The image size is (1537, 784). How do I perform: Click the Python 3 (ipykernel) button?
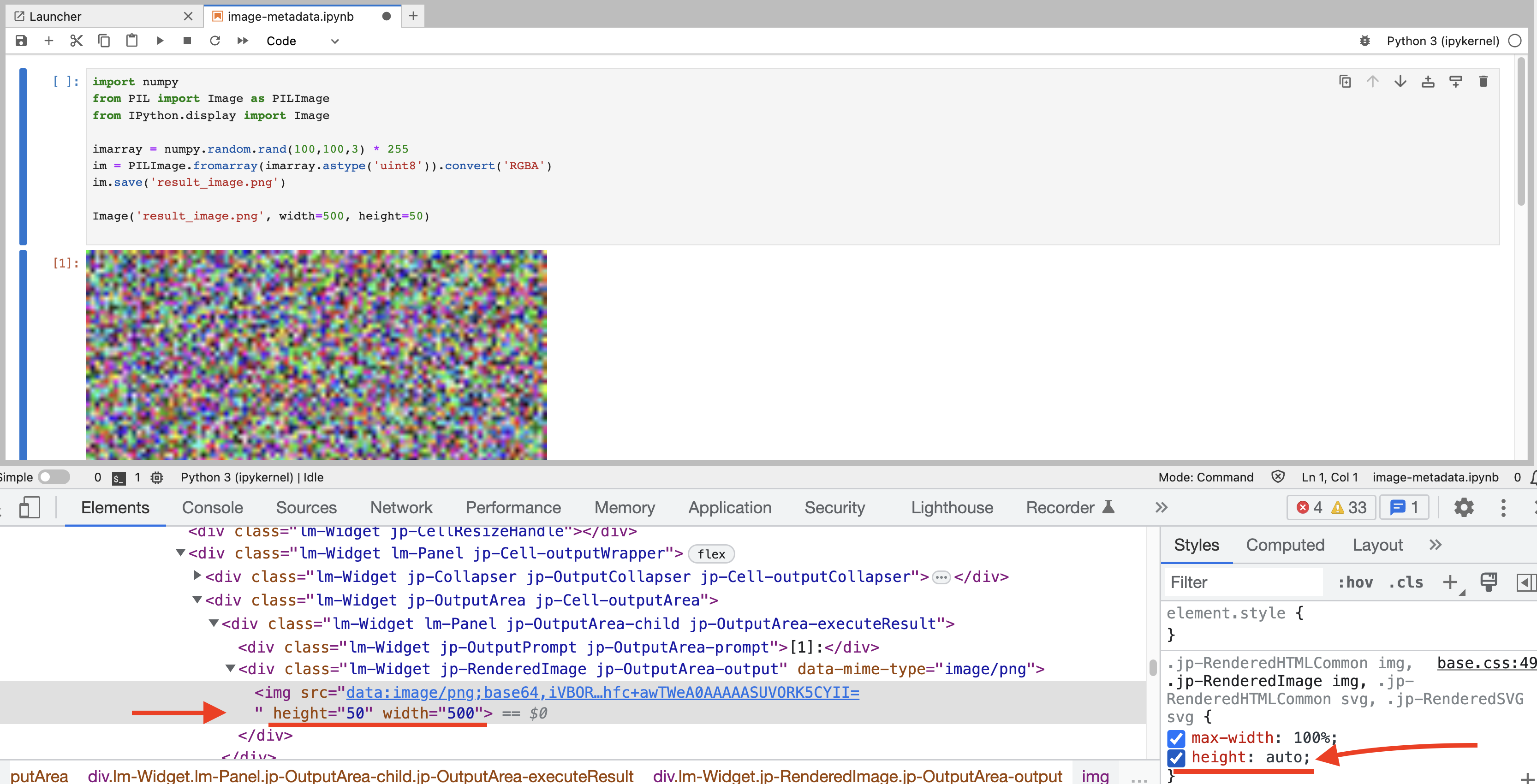[x=1443, y=41]
